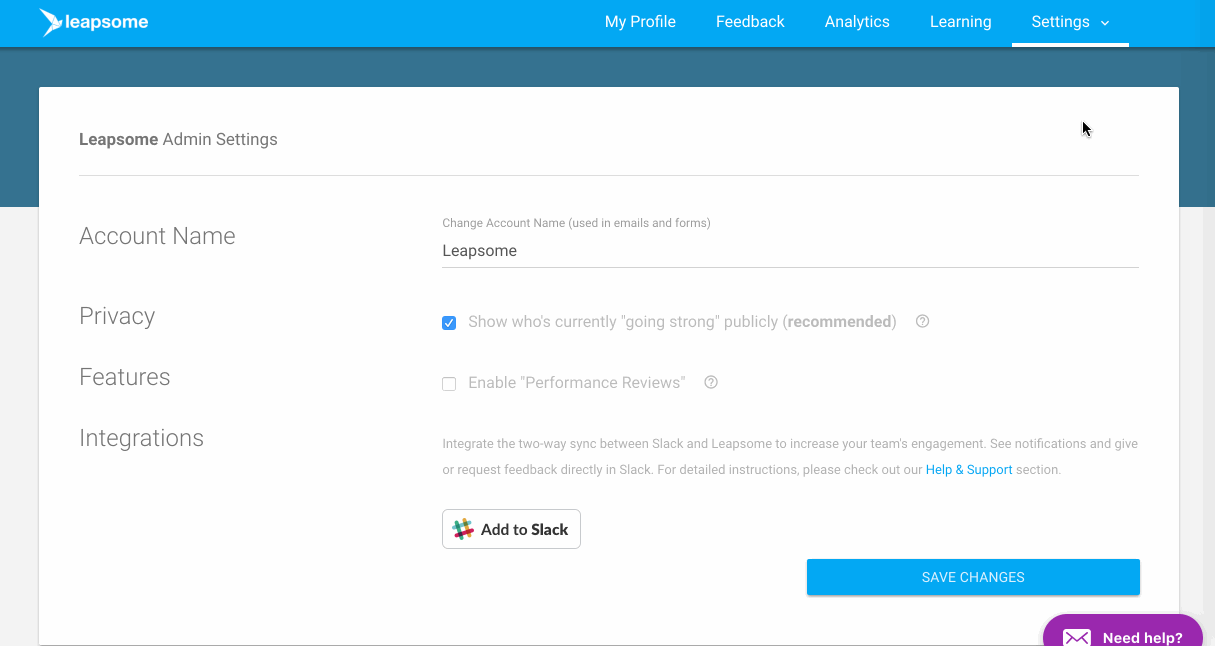Go to the My Profile tab
The image size is (1215, 646).
(x=640, y=22)
